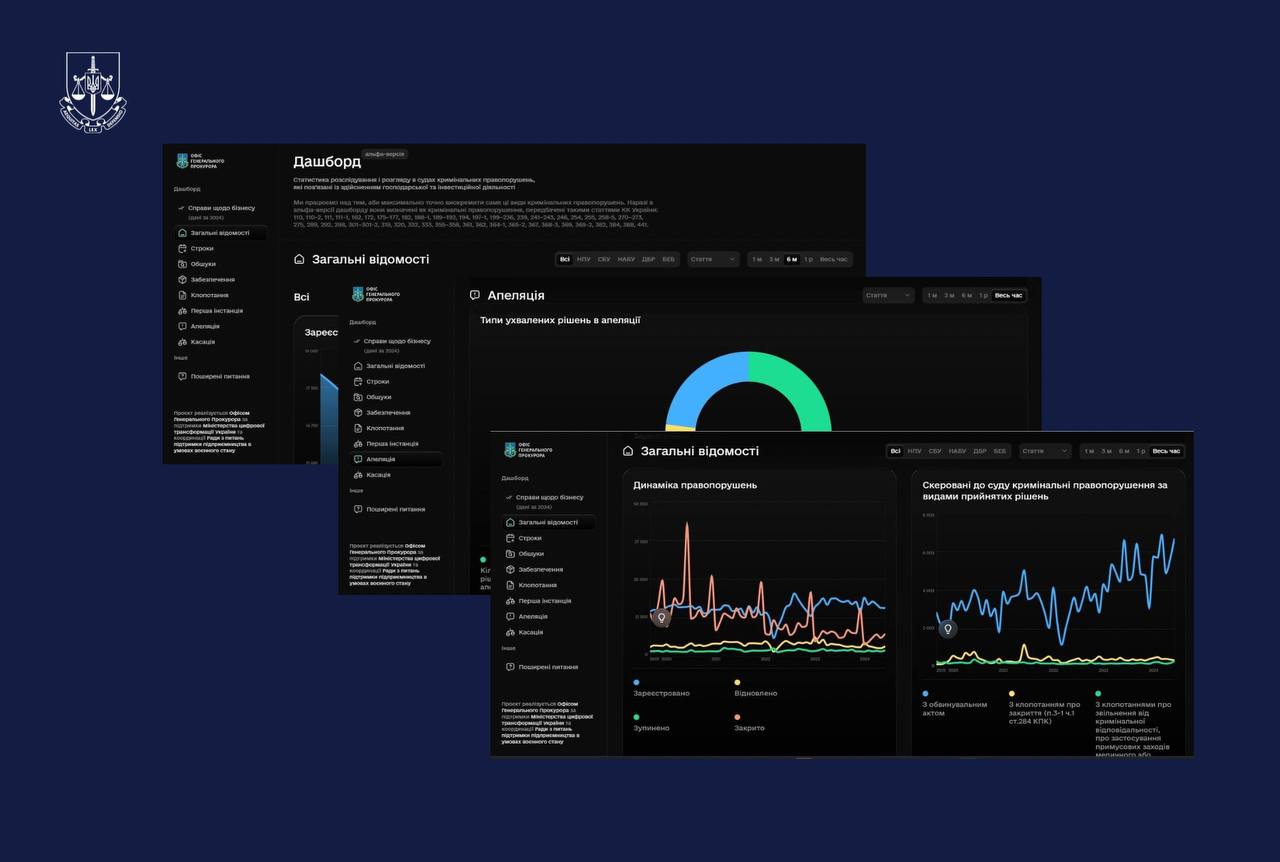Open Обшуки icon in Дашборд window sidebar

pyautogui.click(x=182, y=264)
